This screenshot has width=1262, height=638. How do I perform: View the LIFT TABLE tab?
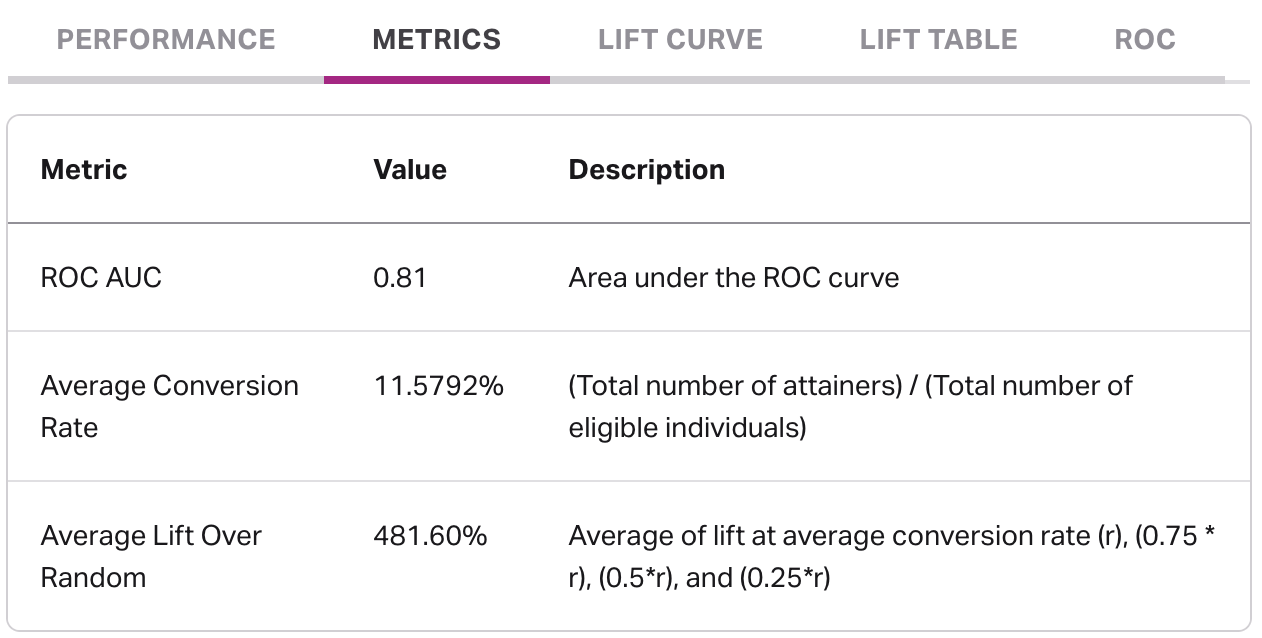pyautogui.click(x=937, y=39)
